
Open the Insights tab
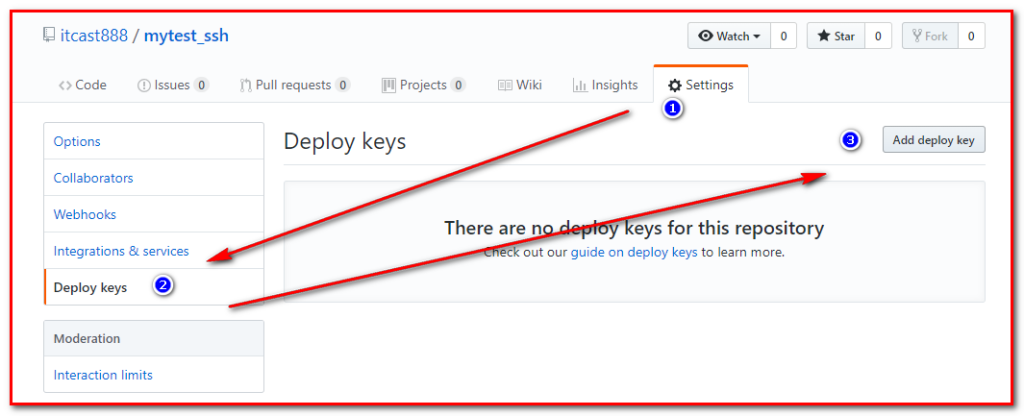(x=605, y=85)
